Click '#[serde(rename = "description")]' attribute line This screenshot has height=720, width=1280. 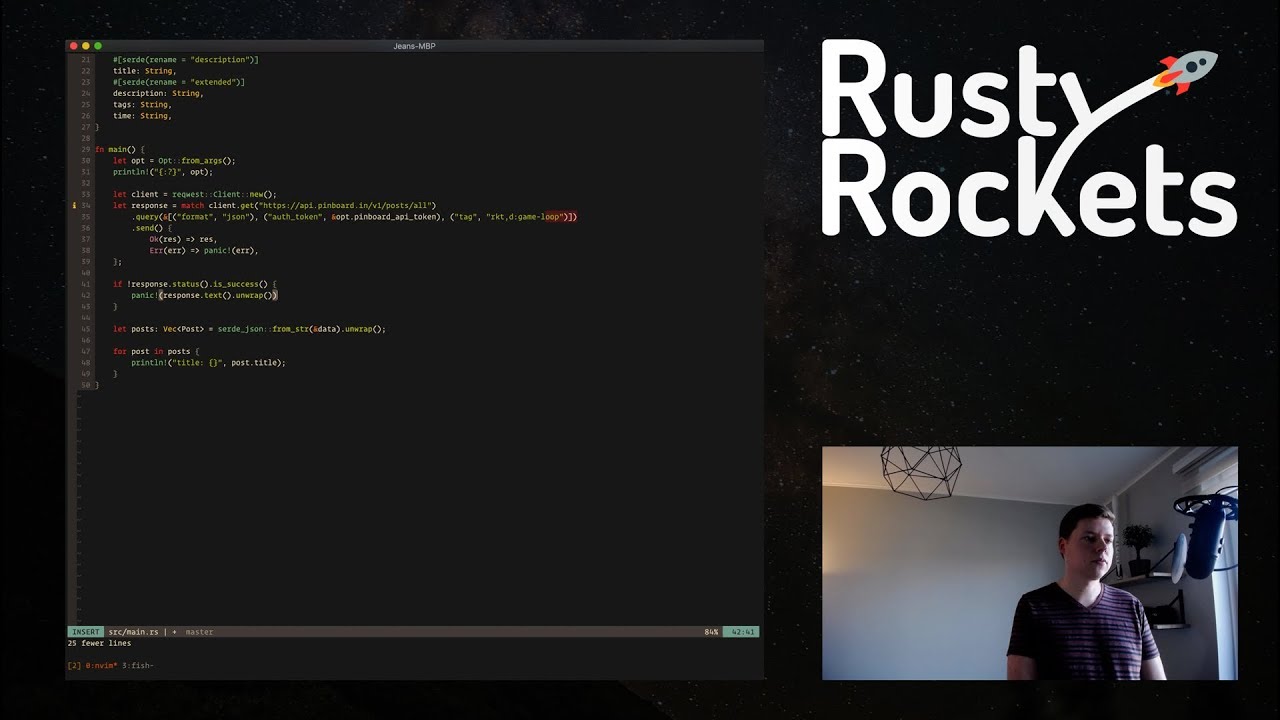coord(186,59)
